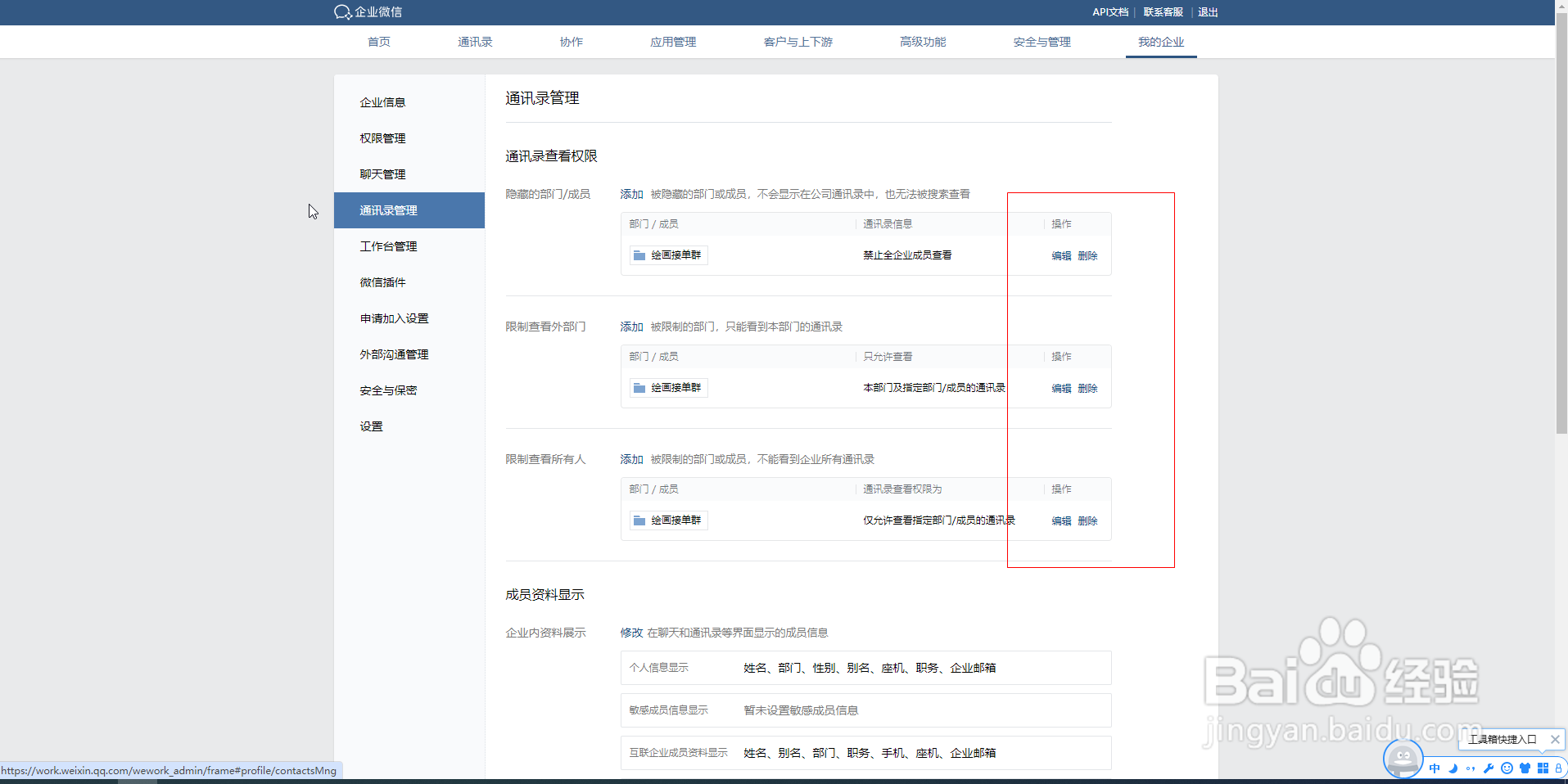Open the wrench tools icon in input toolbar
1568x784 pixels.
1489,769
